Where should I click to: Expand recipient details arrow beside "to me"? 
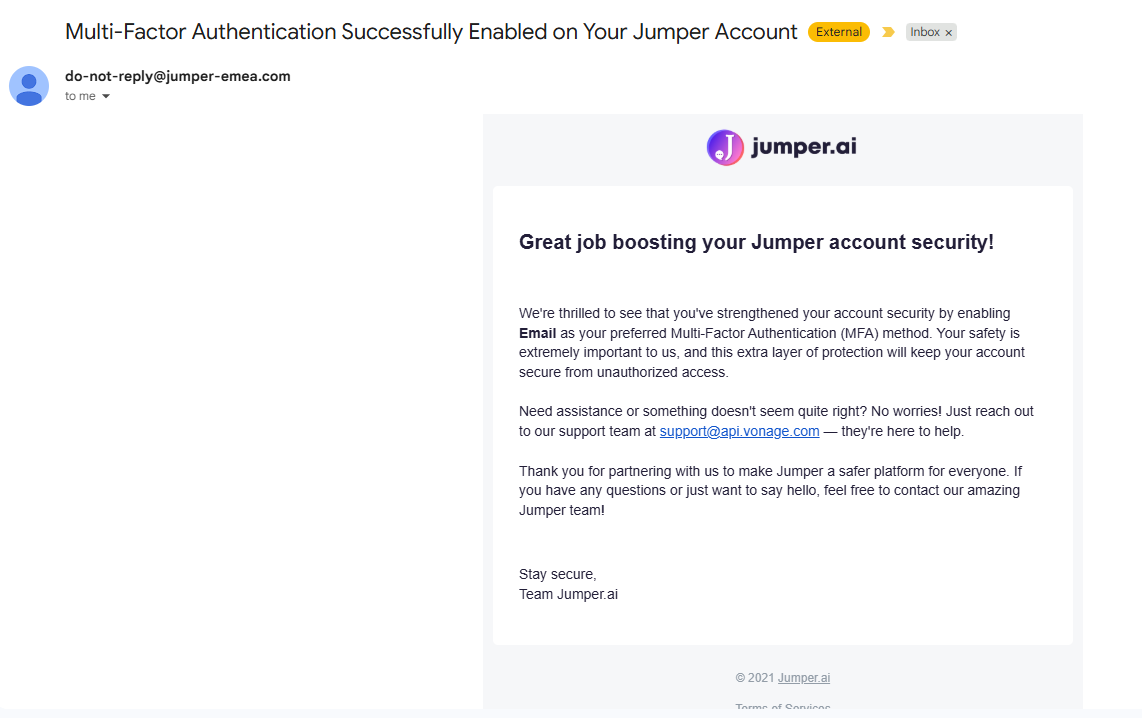click(106, 96)
